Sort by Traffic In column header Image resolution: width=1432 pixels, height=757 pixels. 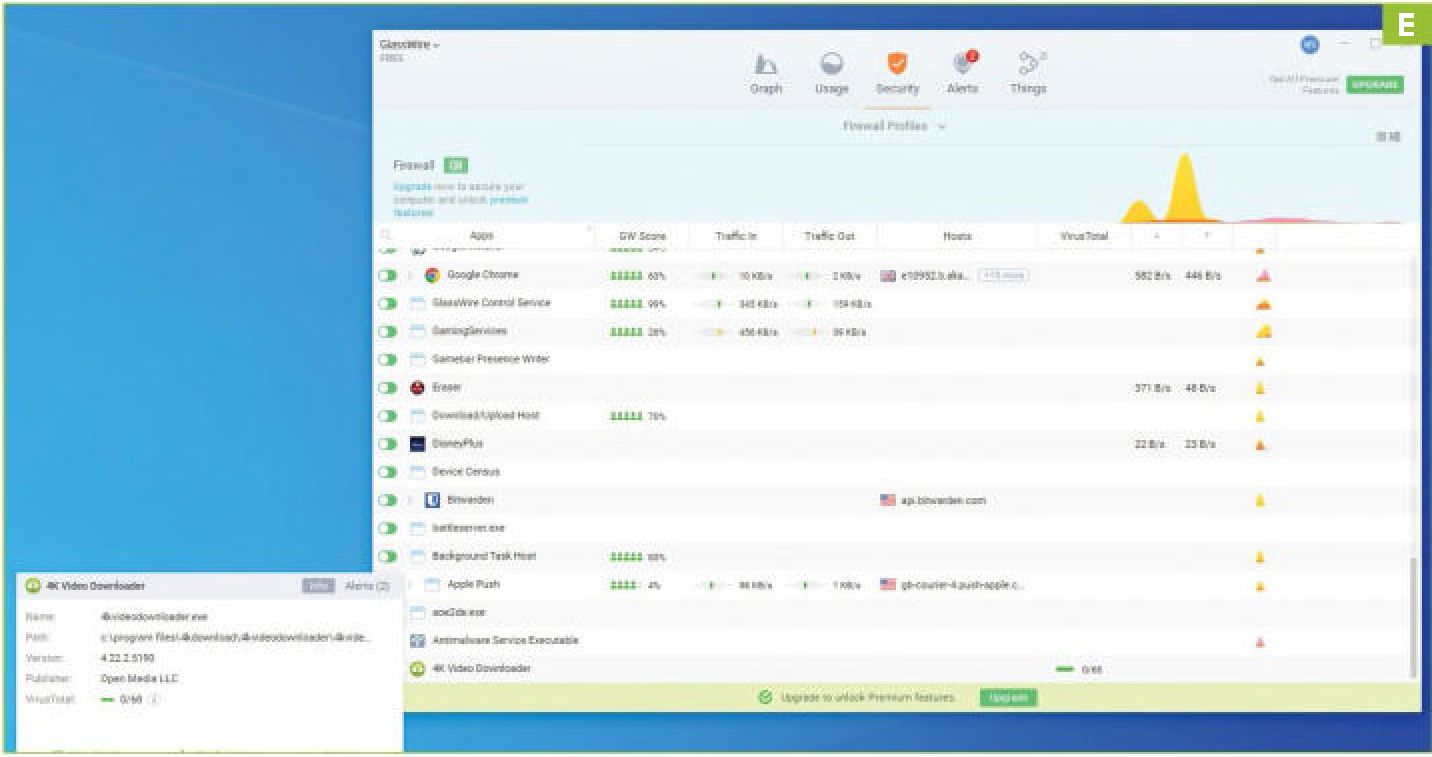click(x=736, y=236)
